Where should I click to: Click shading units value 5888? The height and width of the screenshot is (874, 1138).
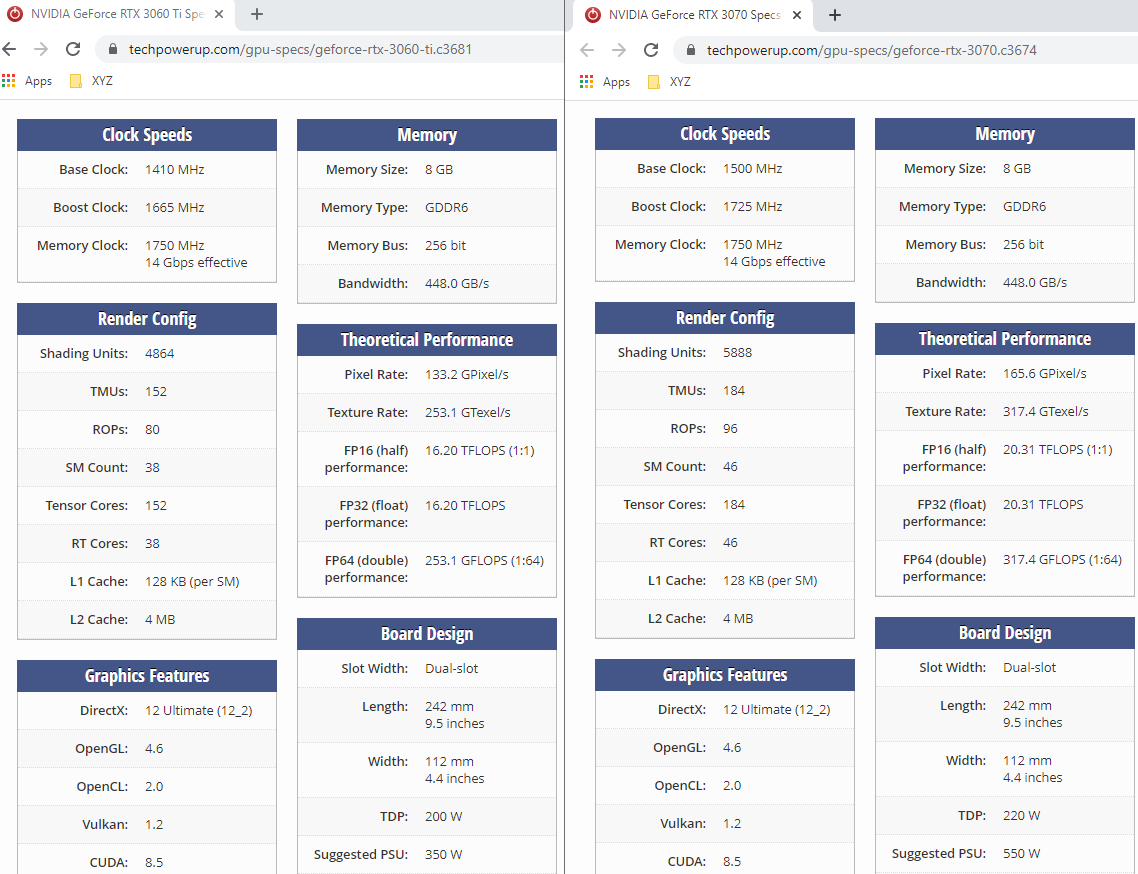click(x=737, y=353)
